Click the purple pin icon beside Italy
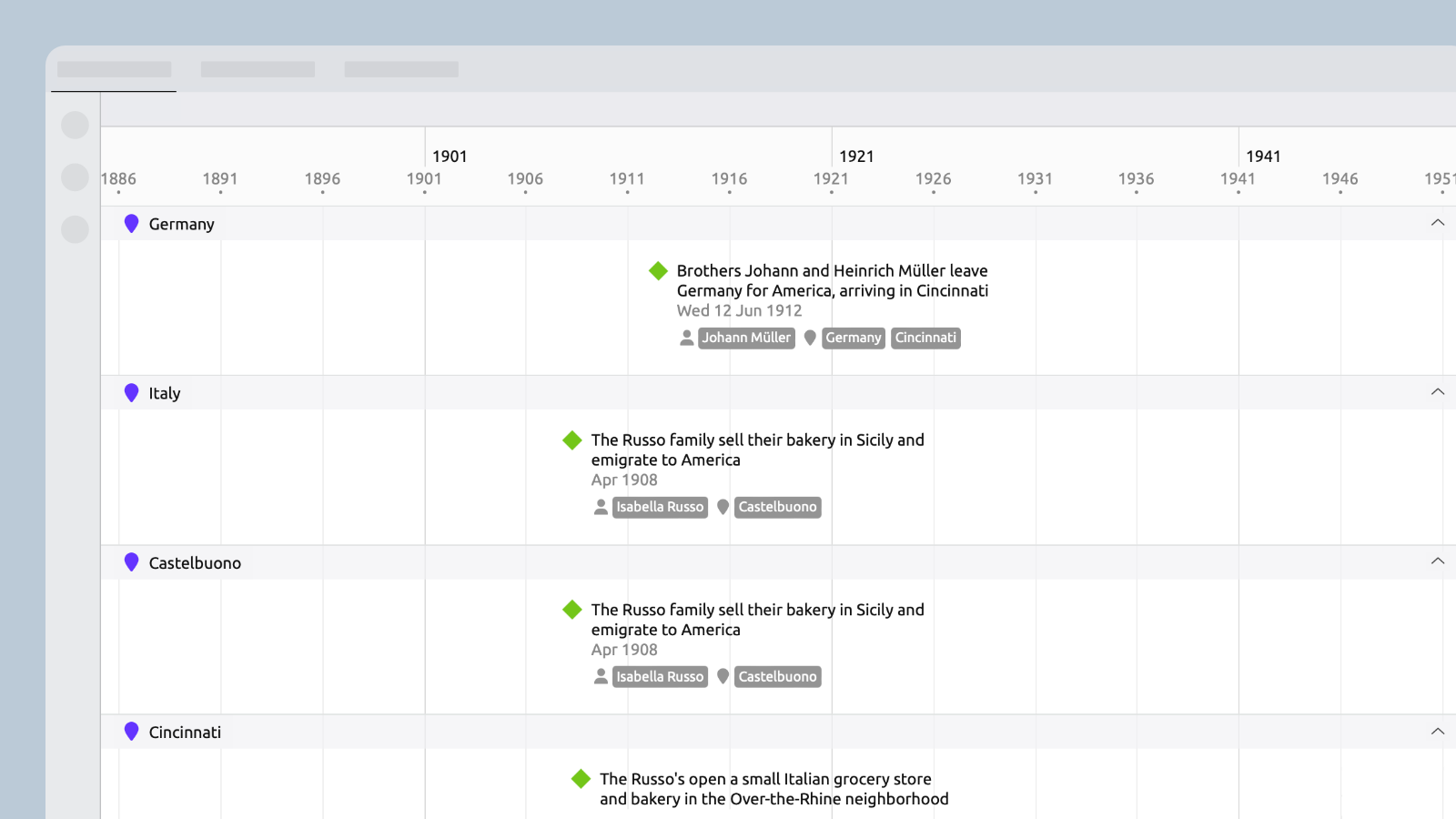 131,393
